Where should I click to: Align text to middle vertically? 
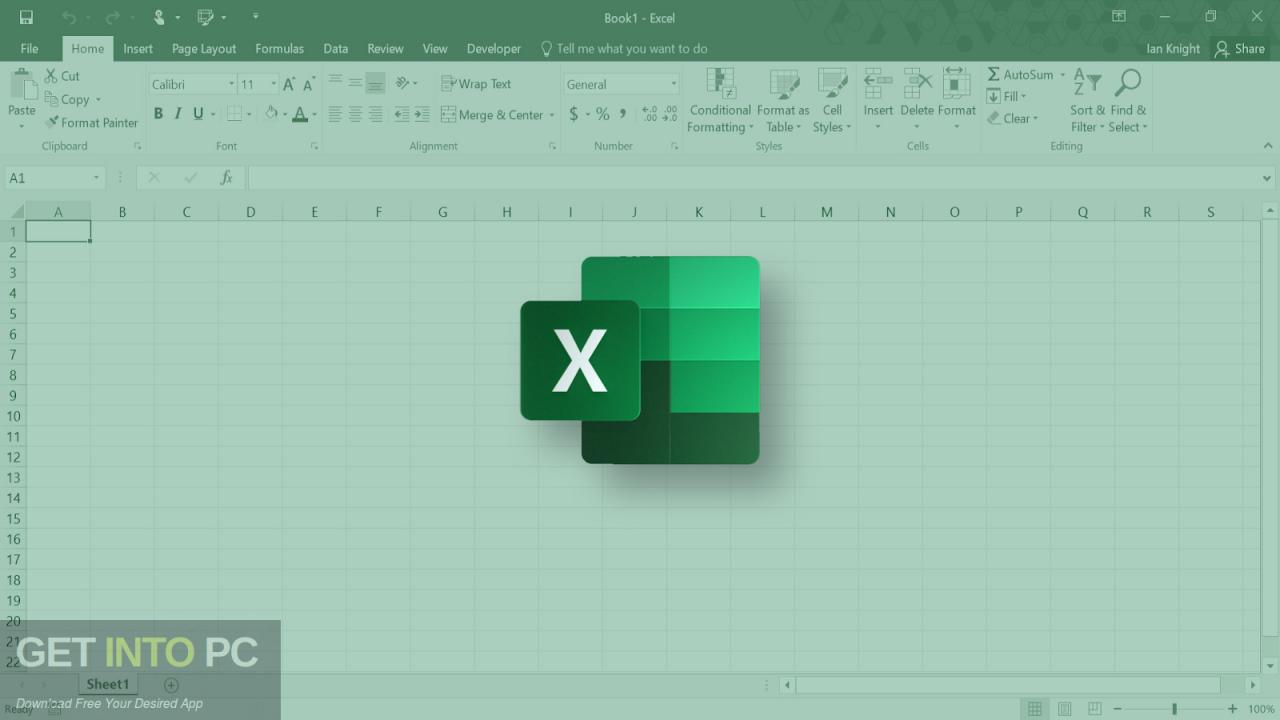point(355,83)
